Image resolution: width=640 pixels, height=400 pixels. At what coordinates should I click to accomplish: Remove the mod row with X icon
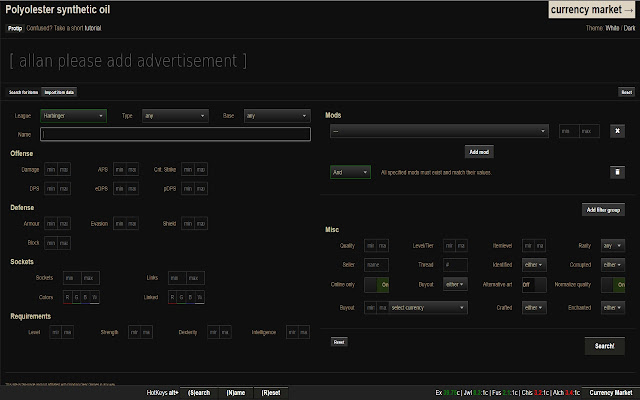pos(616,131)
